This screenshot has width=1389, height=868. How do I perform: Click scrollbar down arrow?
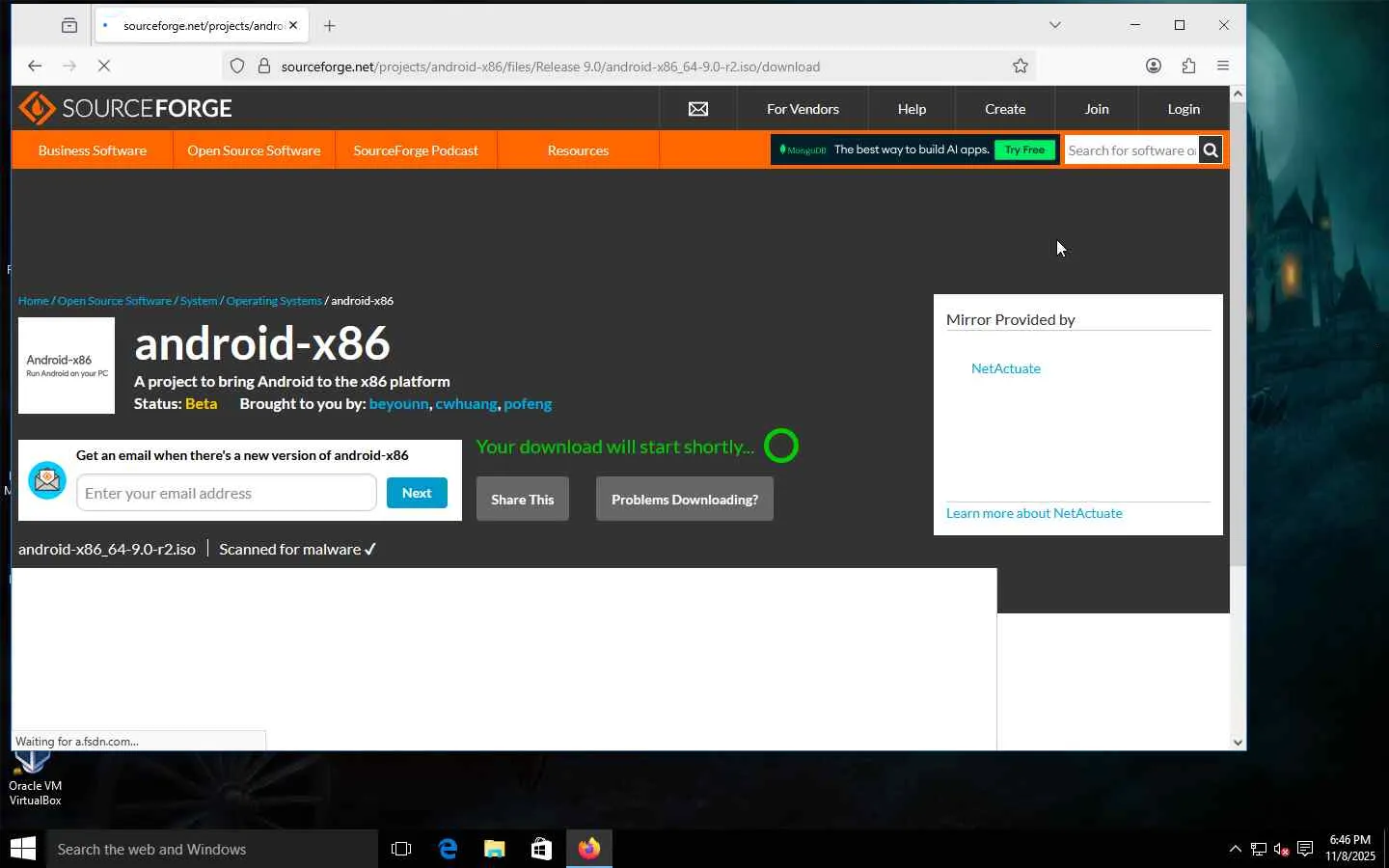1239,742
